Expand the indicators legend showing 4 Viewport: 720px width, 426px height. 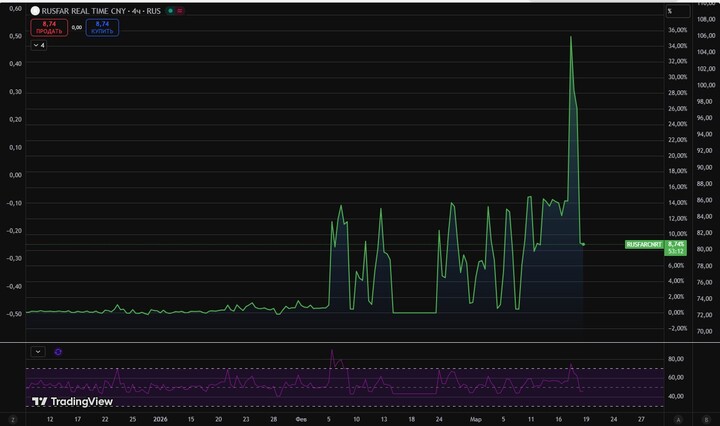tap(39, 45)
